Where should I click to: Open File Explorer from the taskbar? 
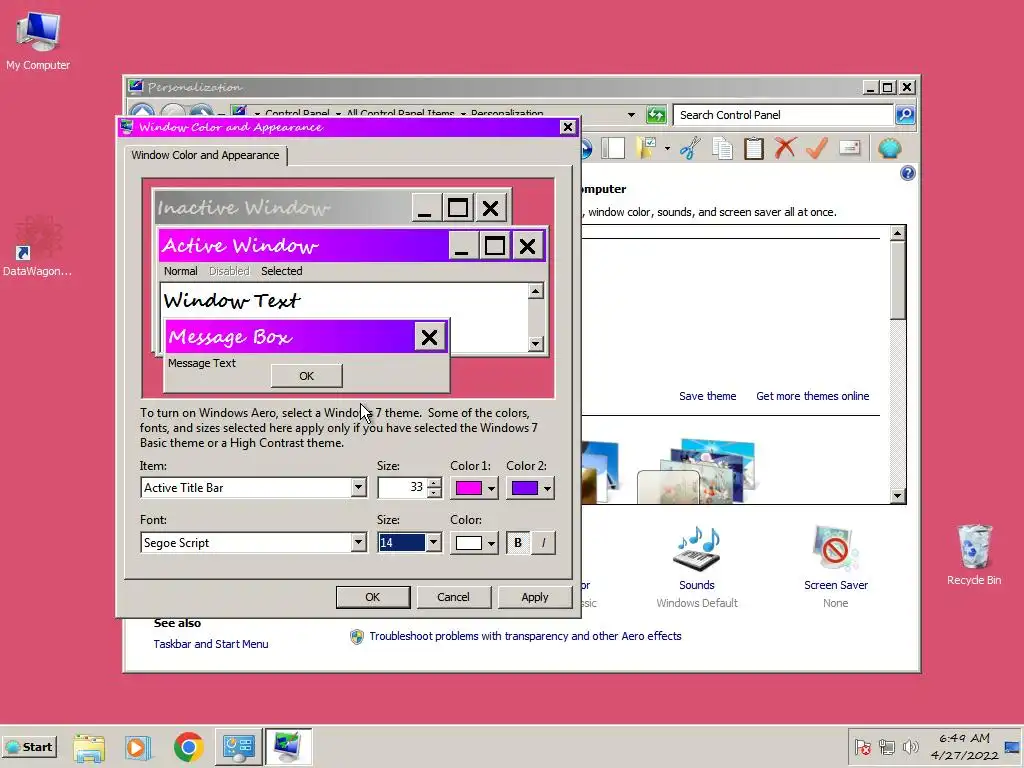pos(89,747)
